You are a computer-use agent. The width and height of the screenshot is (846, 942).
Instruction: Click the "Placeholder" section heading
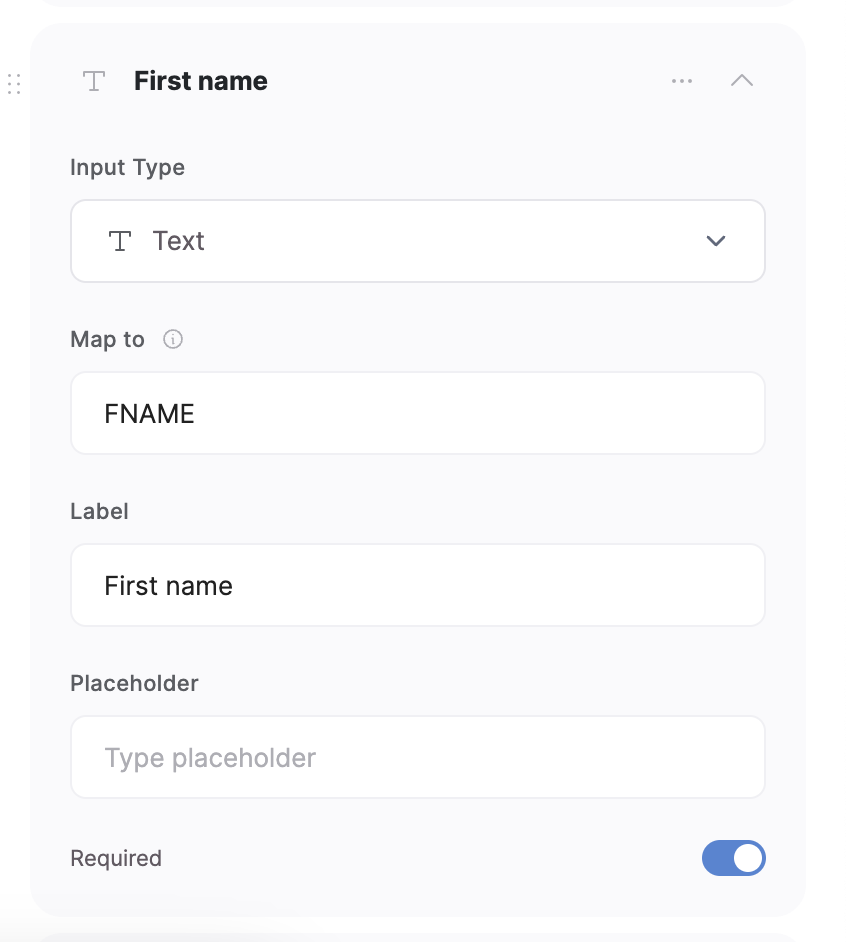coord(133,683)
